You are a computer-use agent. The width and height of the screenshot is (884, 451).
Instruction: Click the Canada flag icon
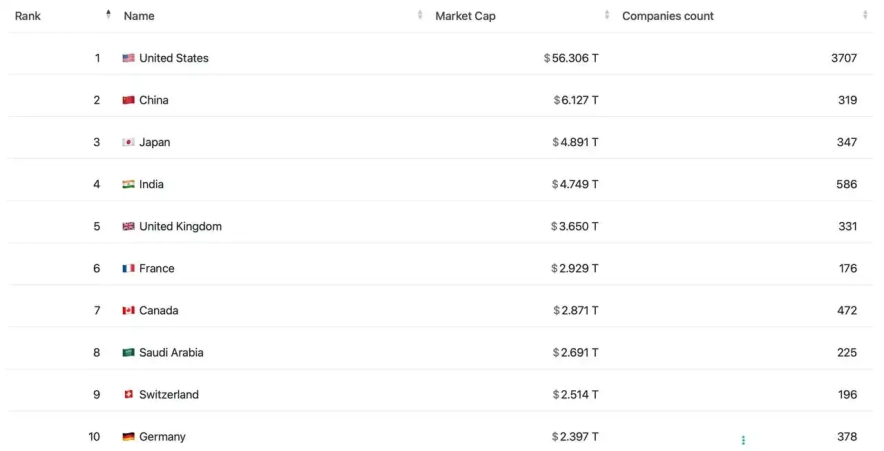pyautogui.click(x=128, y=310)
